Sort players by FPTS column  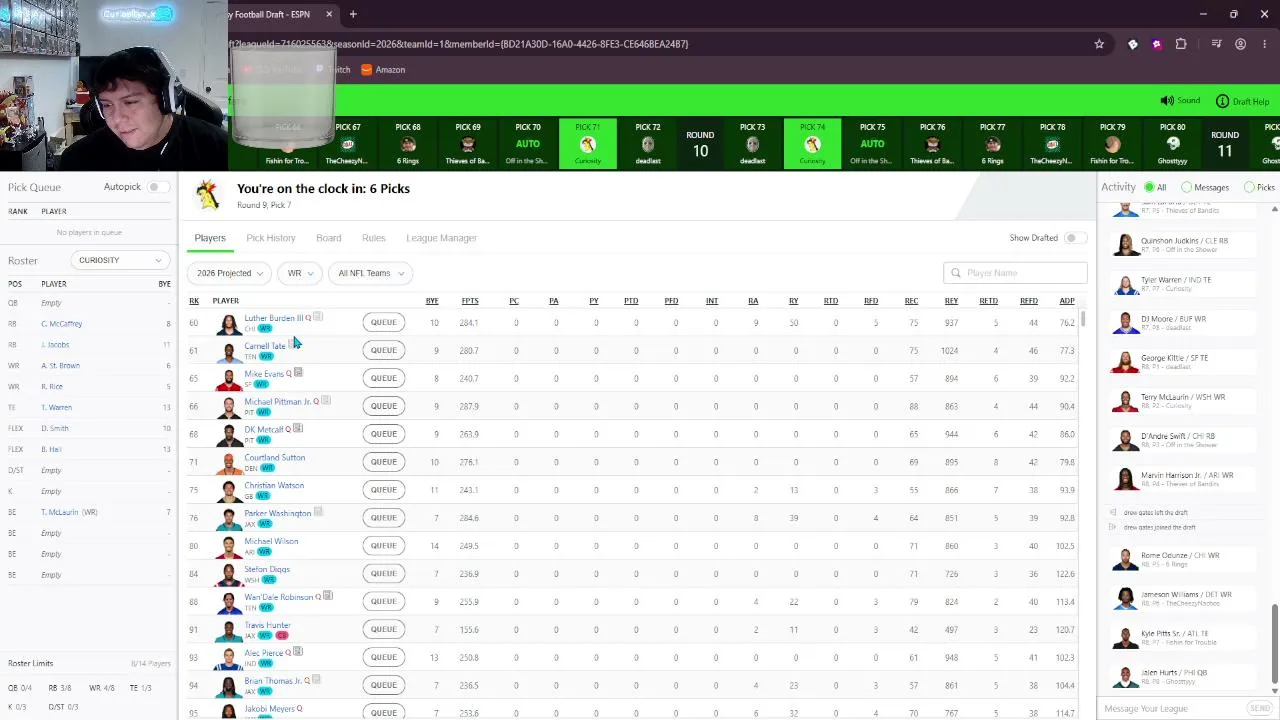click(x=469, y=301)
